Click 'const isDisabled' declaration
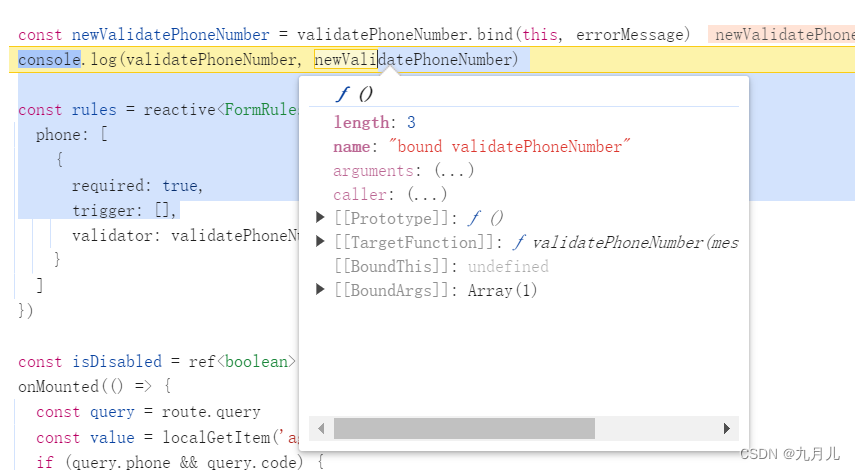This screenshot has height=470, width=855. [x=90, y=361]
